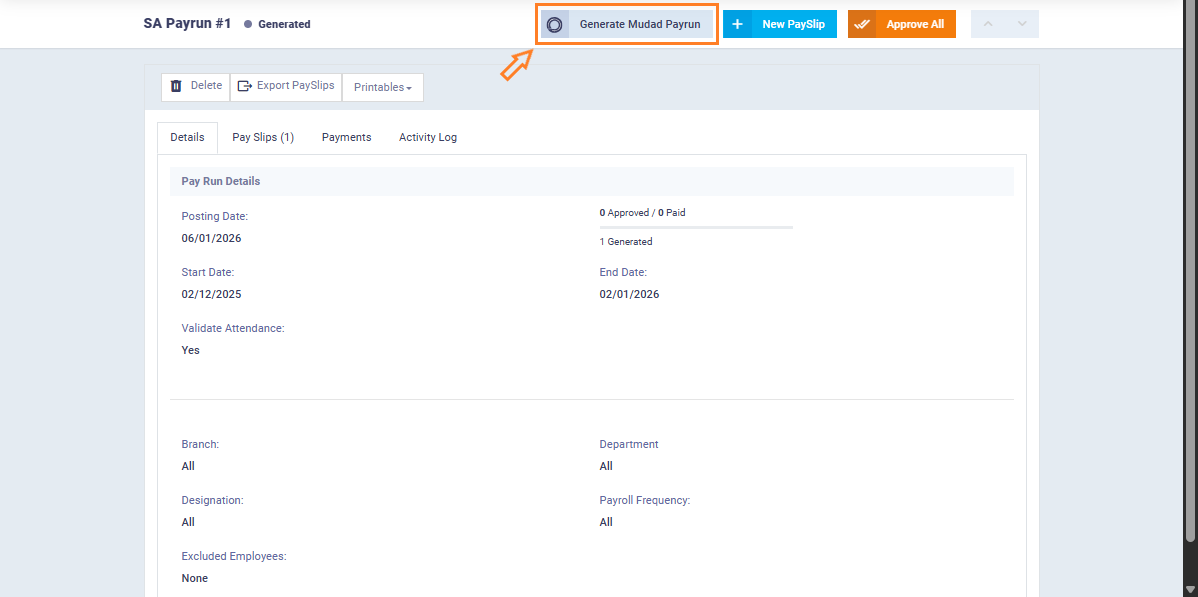Expand the Printables dropdown
The width and height of the screenshot is (1198, 597).
point(382,87)
